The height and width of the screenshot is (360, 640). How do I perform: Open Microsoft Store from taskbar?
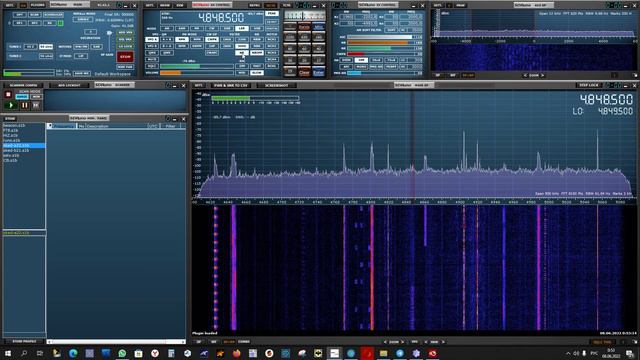138,353
